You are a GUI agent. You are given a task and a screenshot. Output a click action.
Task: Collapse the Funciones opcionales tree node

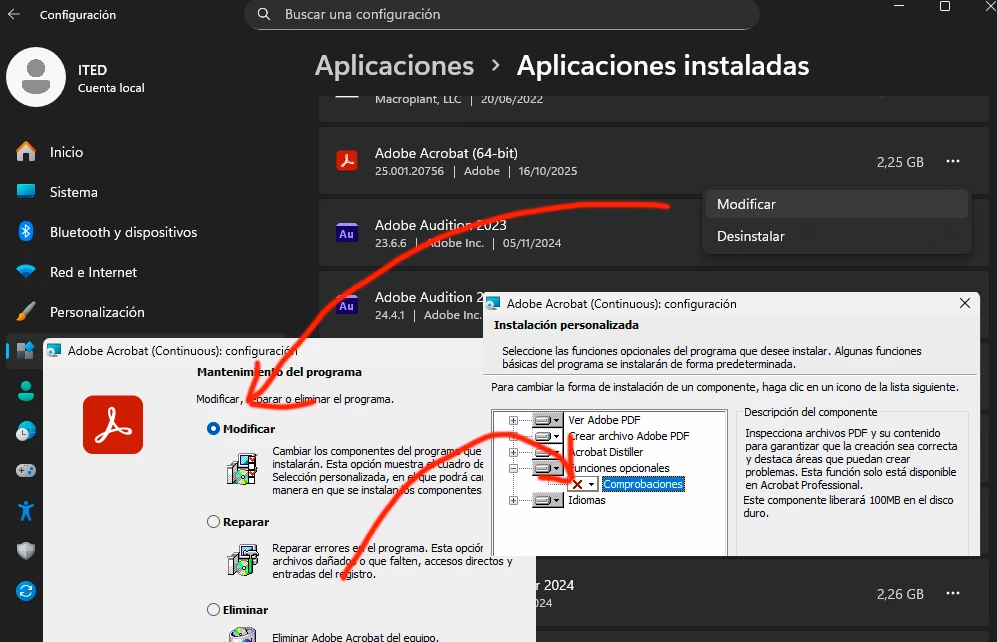click(x=513, y=468)
